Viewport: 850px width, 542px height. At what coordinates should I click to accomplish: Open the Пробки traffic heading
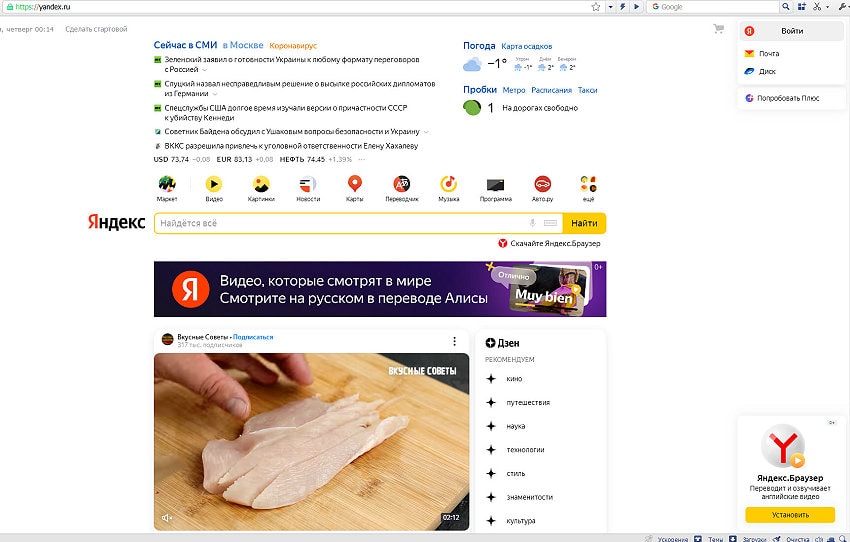tap(480, 89)
